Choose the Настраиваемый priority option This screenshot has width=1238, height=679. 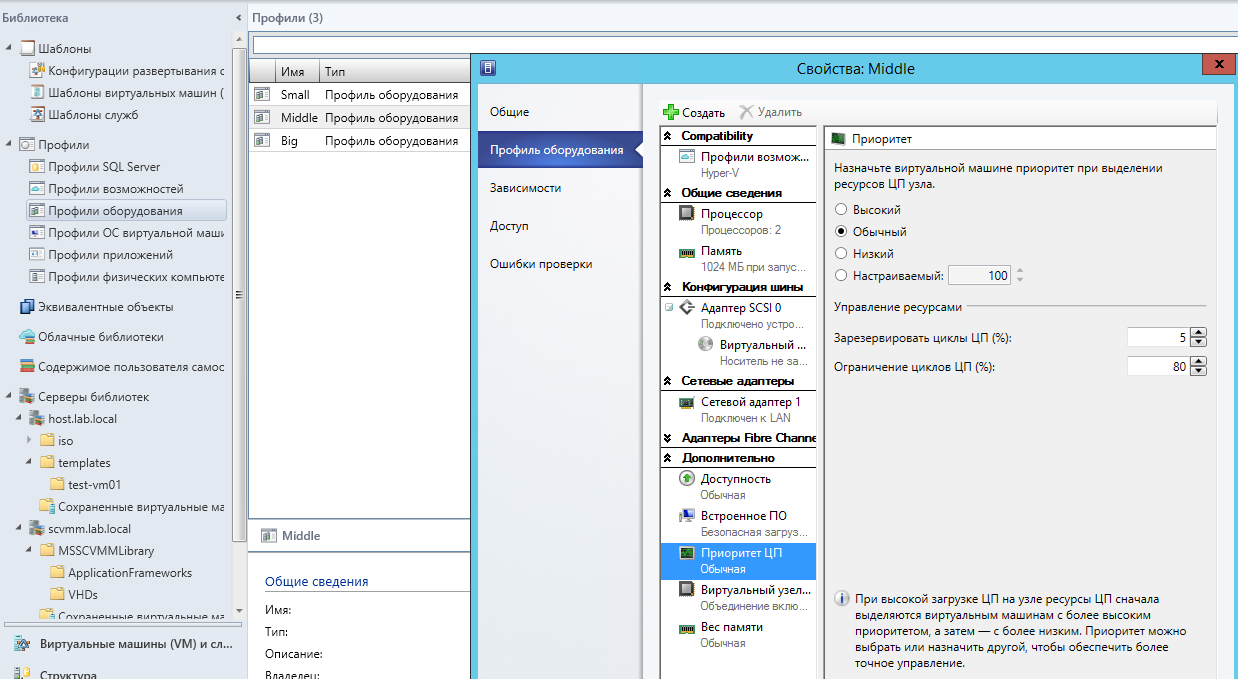coord(841,275)
